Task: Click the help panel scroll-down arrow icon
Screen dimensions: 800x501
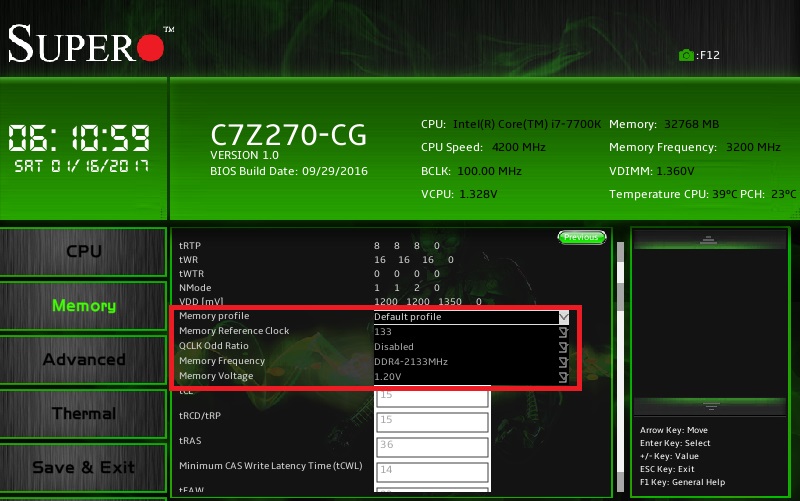Action: click(710, 406)
